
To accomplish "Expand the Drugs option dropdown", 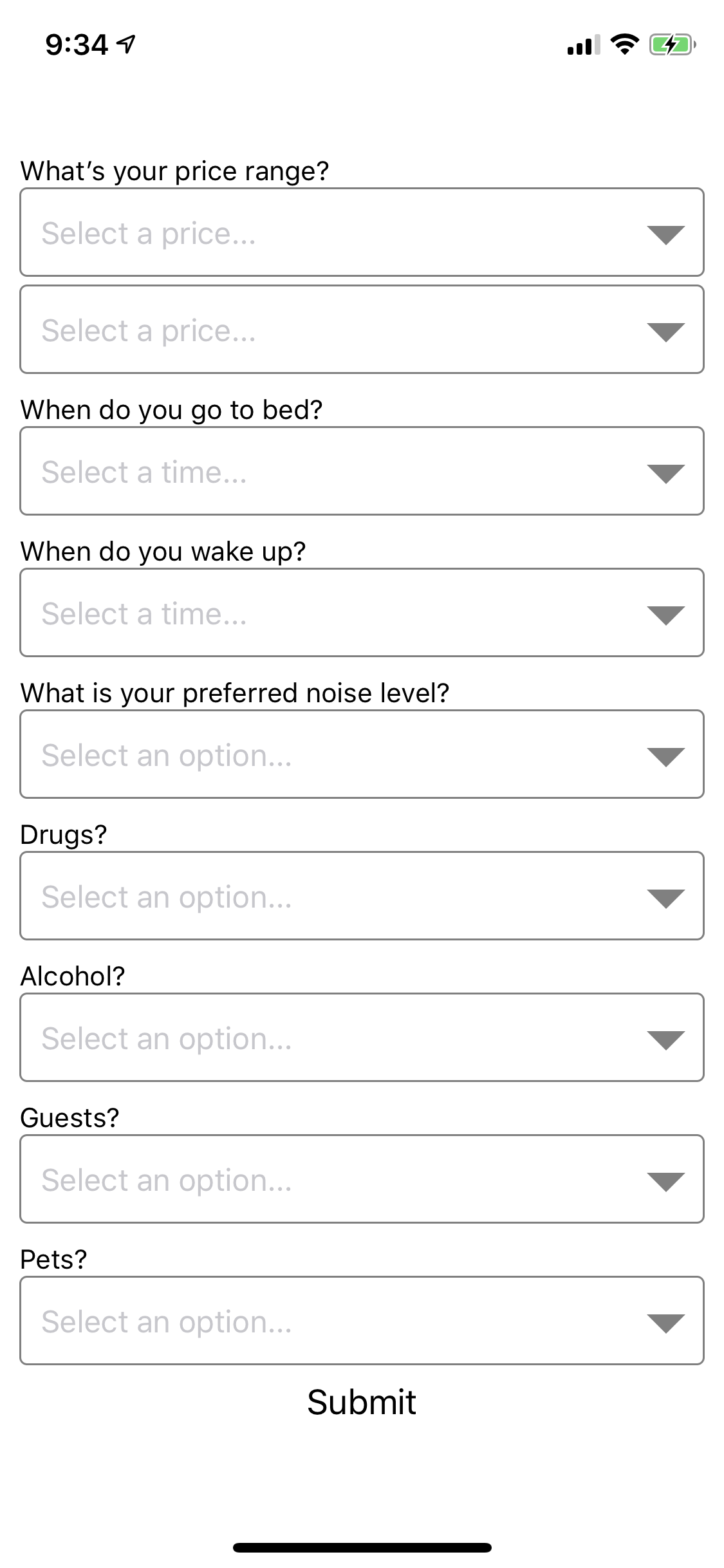I will (362, 896).
